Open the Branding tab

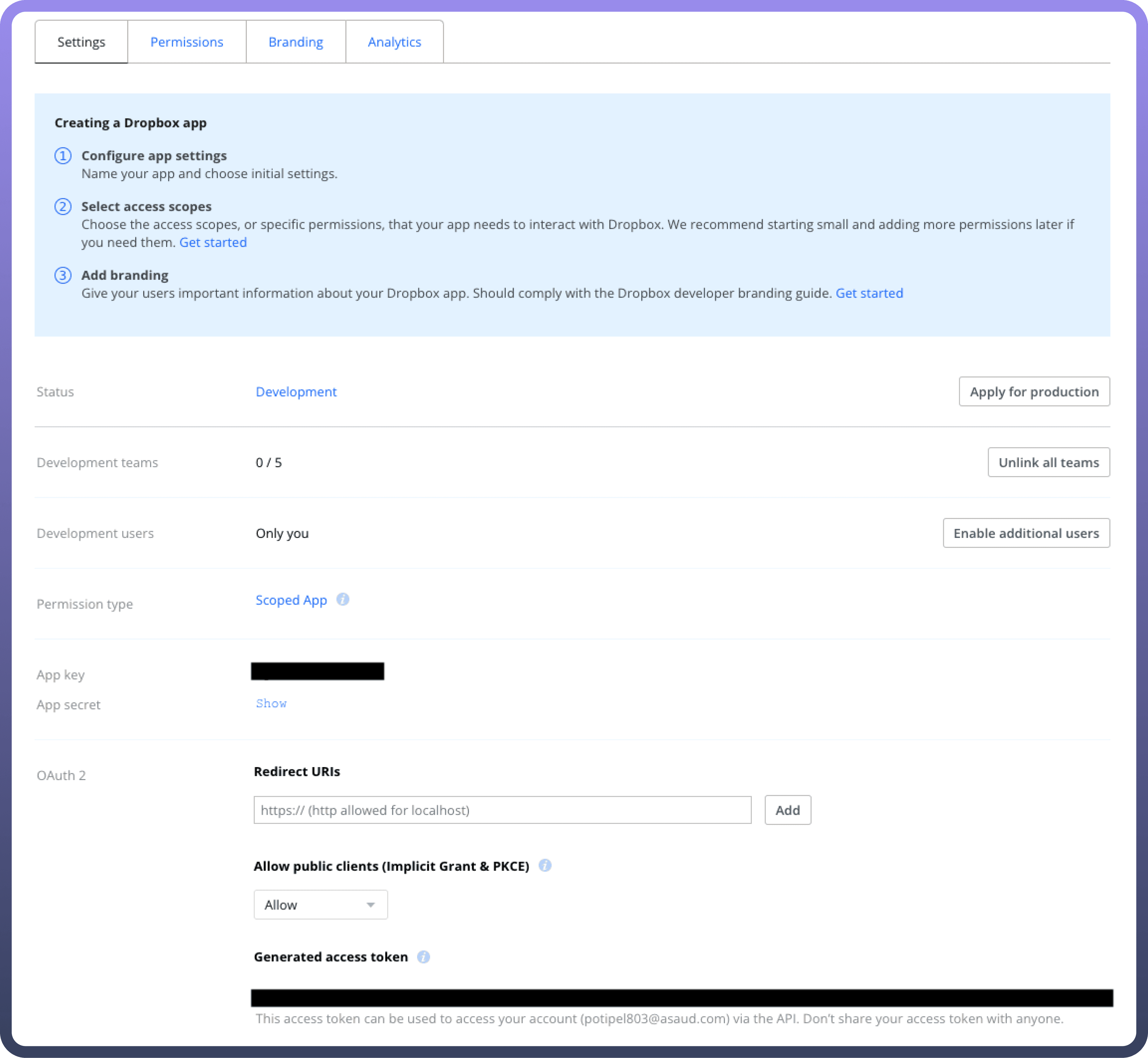click(x=296, y=42)
